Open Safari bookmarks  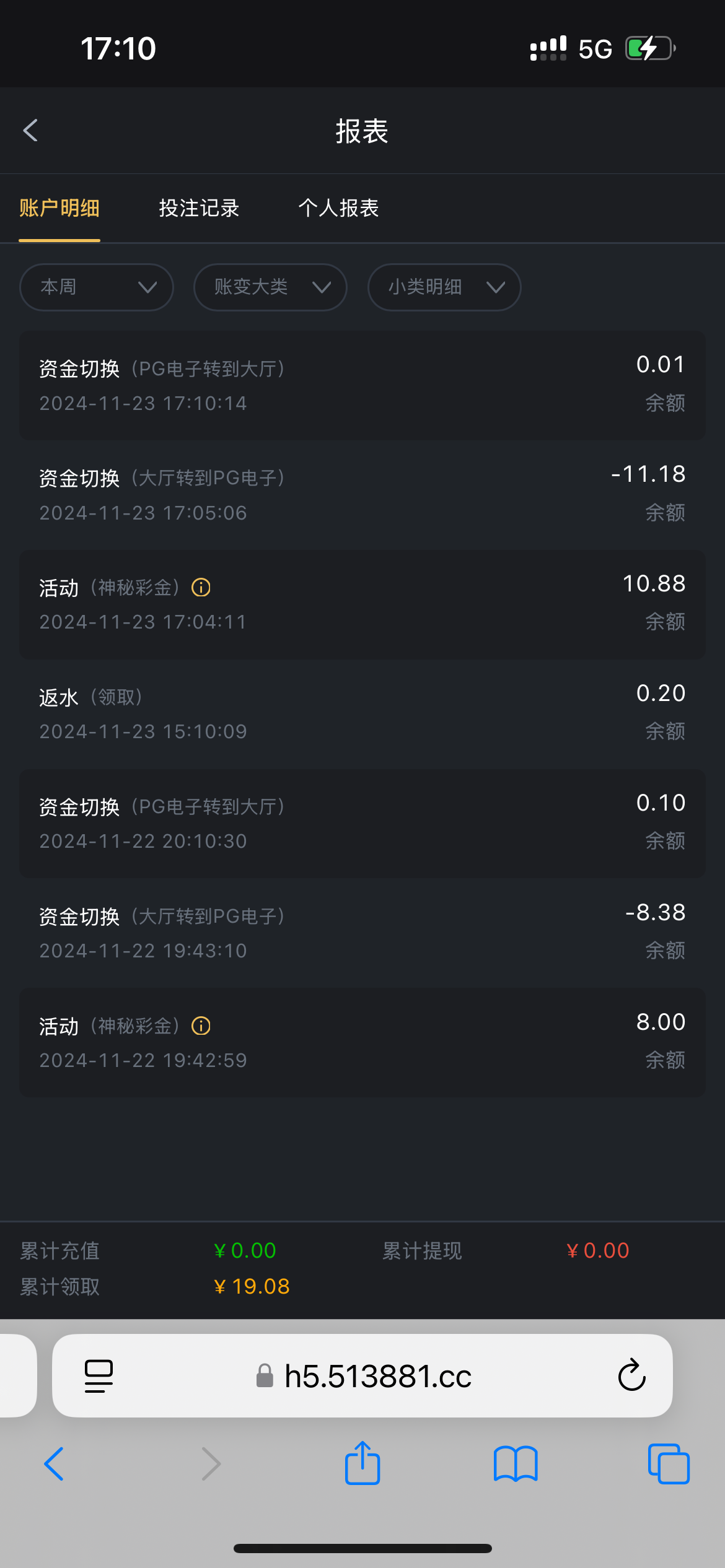(x=516, y=1464)
